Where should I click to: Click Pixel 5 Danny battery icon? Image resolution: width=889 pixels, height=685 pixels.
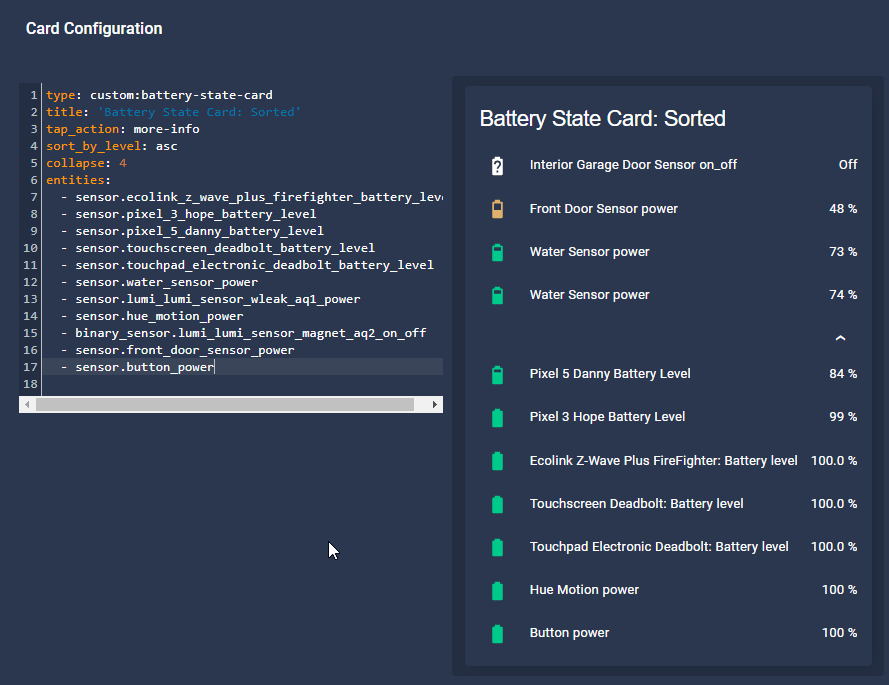click(497, 375)
